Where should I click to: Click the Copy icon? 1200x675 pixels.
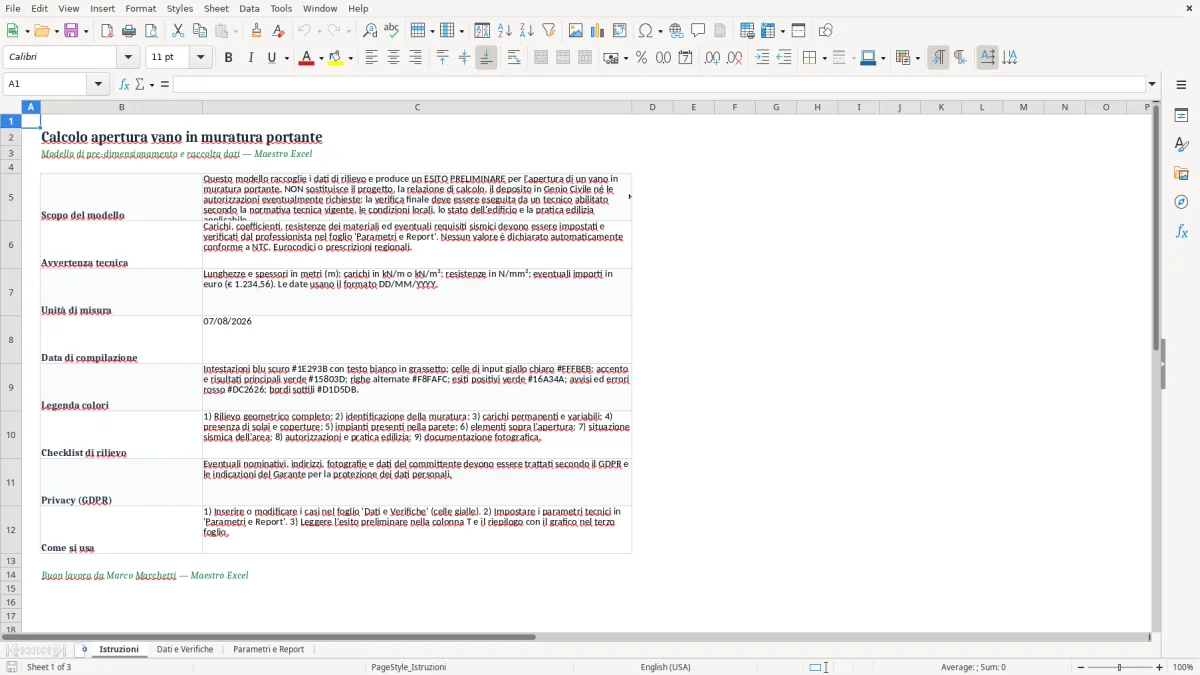[200, 31]
